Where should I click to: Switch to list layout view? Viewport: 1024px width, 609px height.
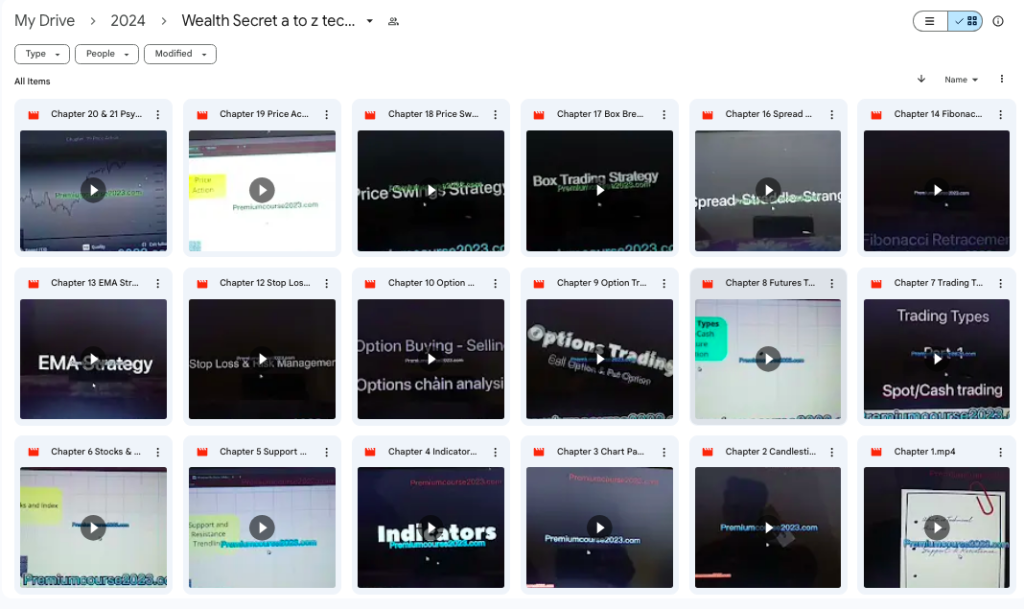coord(930,21)
